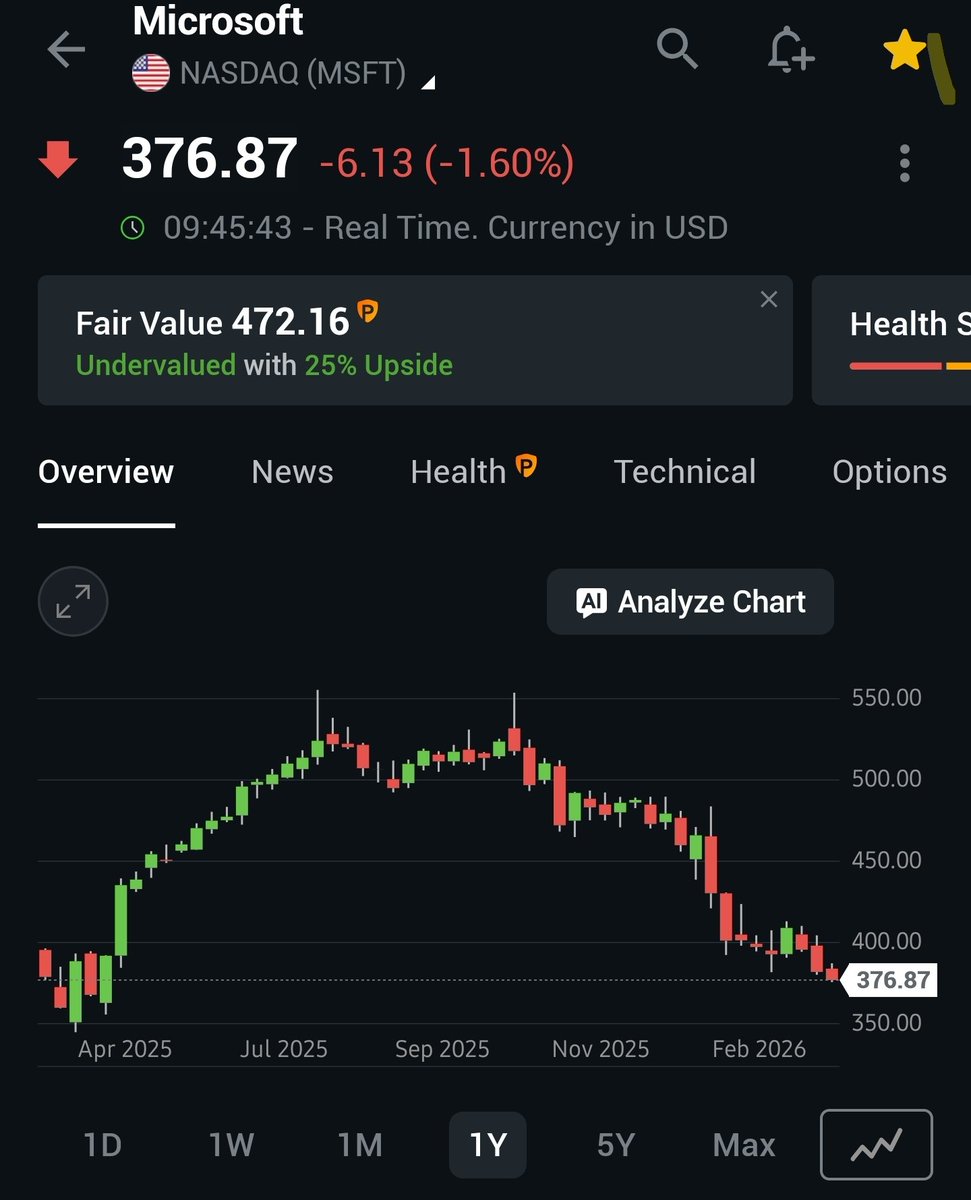The width and height of the screenshot is (971, 1200).
Task: Tap the Fair Value 472.16 text
Action: pos(213,322)
